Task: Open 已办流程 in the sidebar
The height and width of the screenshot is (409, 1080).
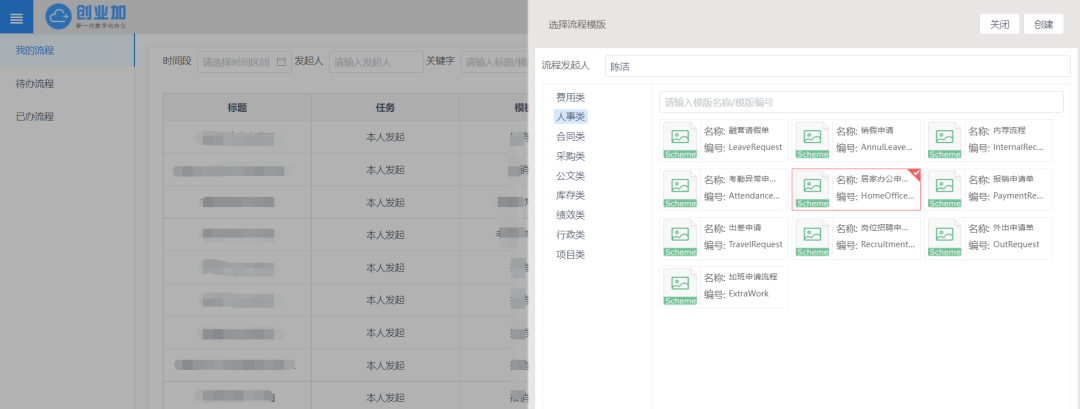Action: [35, 116]
